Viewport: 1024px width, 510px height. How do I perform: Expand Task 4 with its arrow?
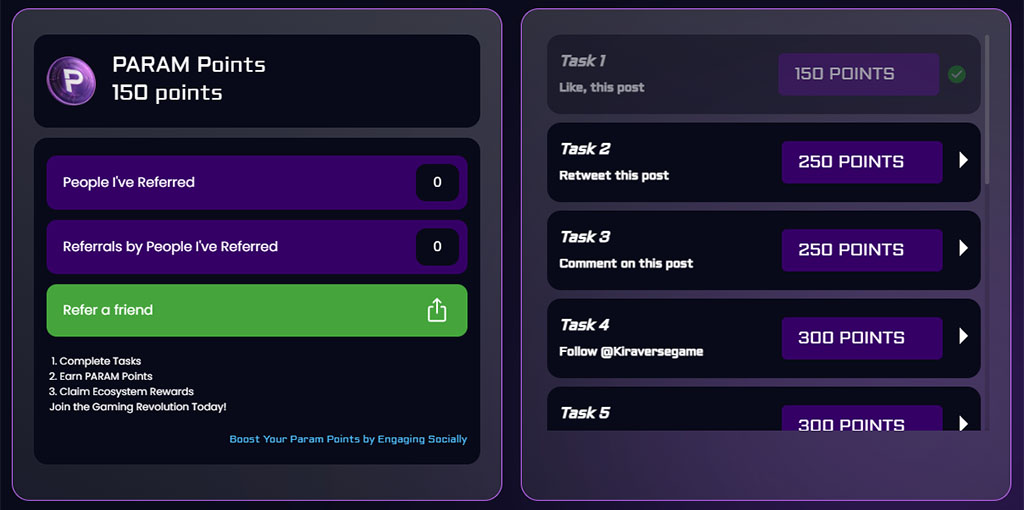(x=963, y=336)
